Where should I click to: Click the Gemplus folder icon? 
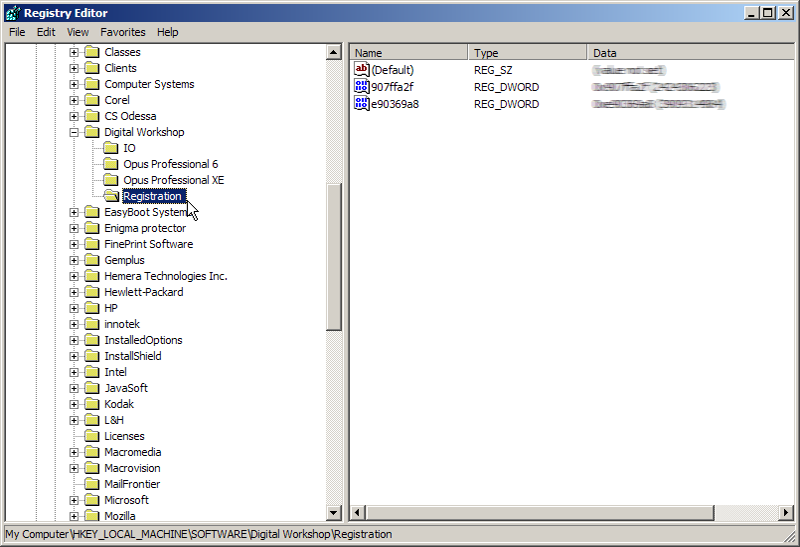92,260
